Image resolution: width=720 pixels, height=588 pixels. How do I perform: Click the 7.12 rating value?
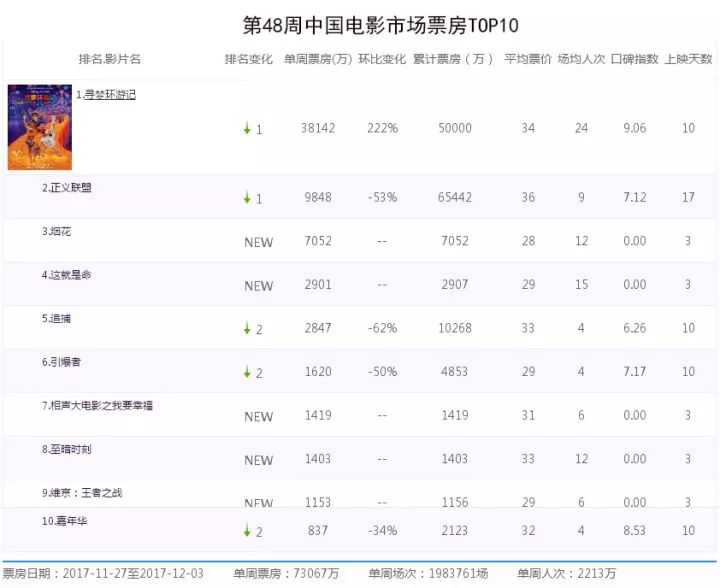tap(635, 197)
